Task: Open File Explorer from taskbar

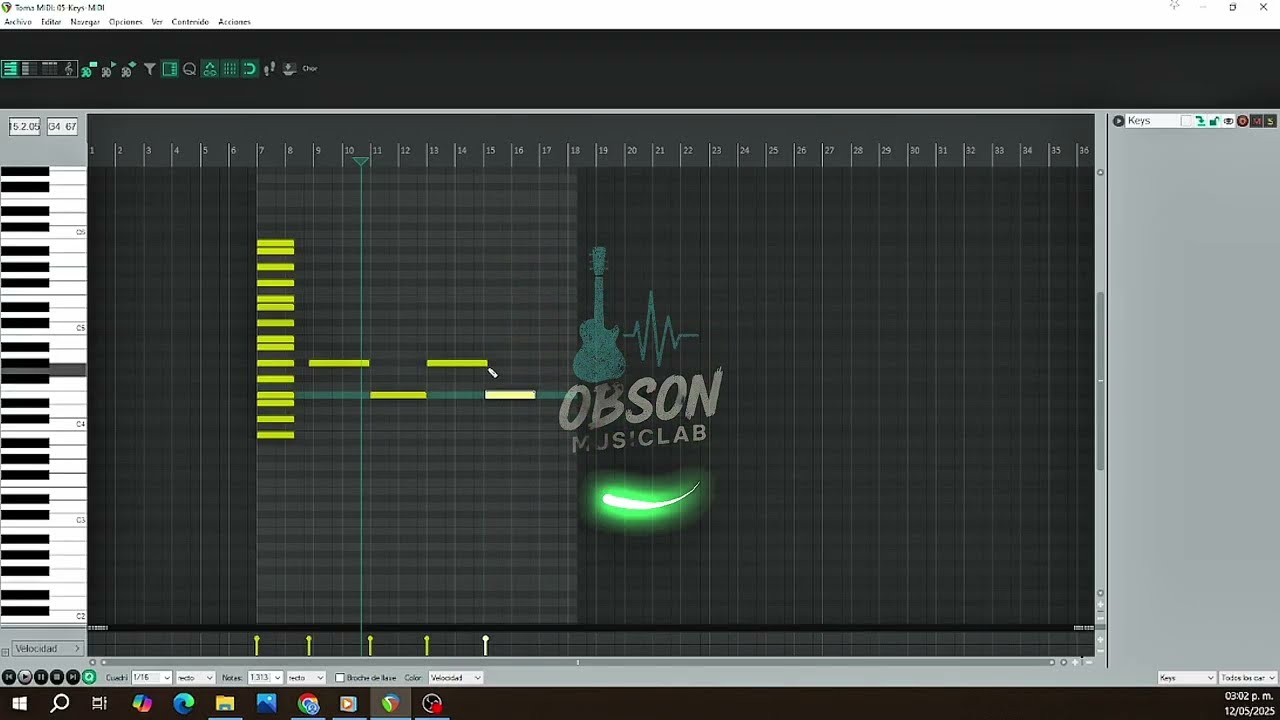Action: point(225,704)
